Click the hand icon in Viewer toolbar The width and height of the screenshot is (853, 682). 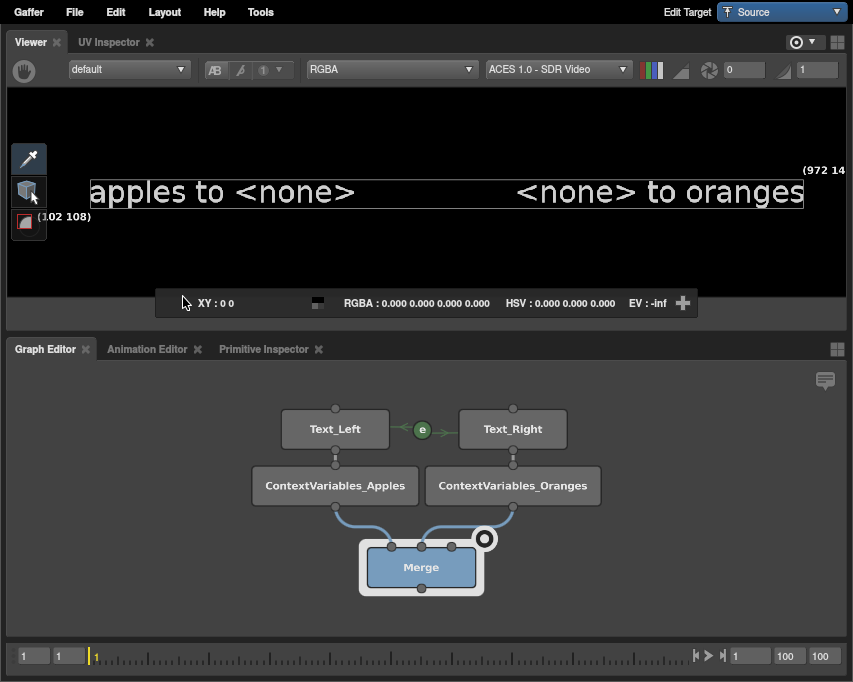(x=24, y=71)
